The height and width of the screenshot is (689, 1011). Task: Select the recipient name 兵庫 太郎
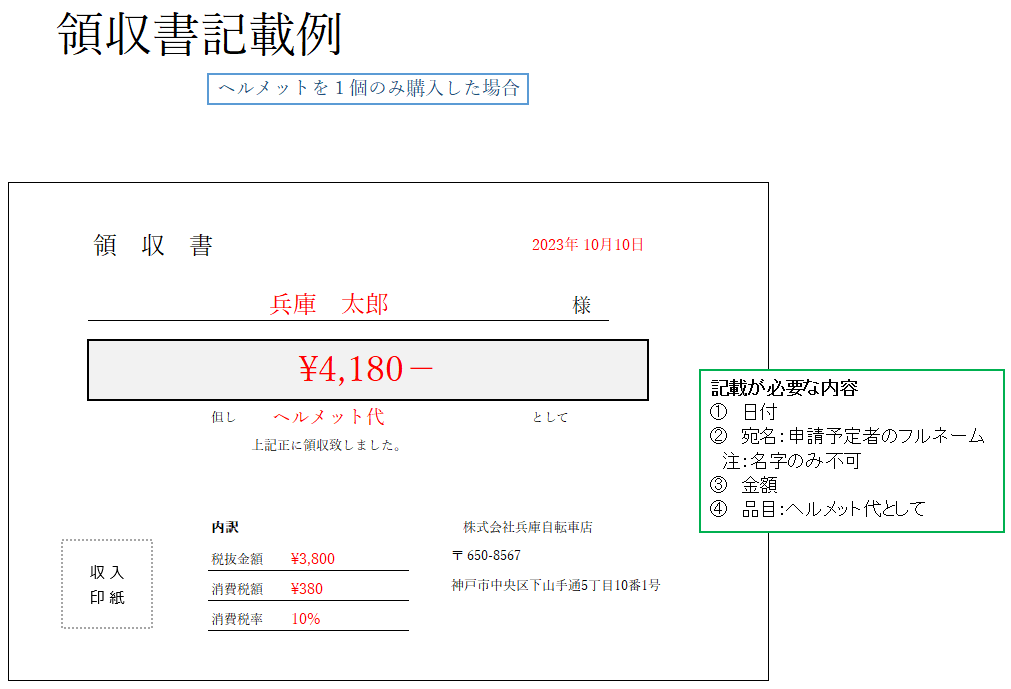[329, 305]
